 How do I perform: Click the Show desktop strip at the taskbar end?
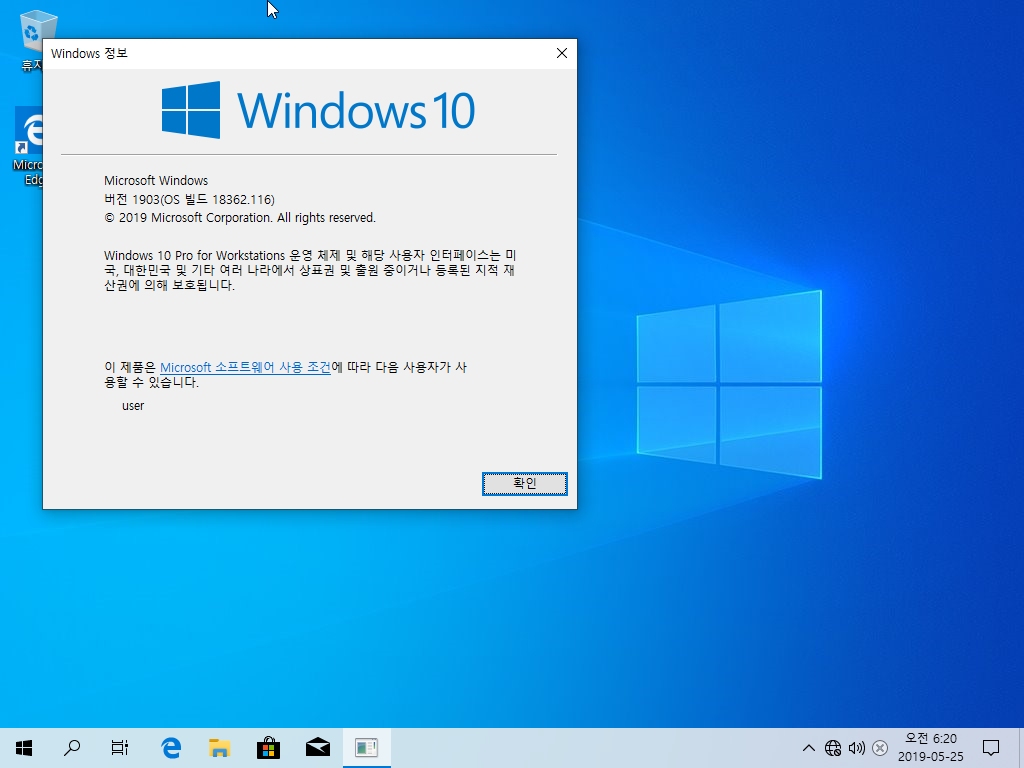pos(1021,748)
